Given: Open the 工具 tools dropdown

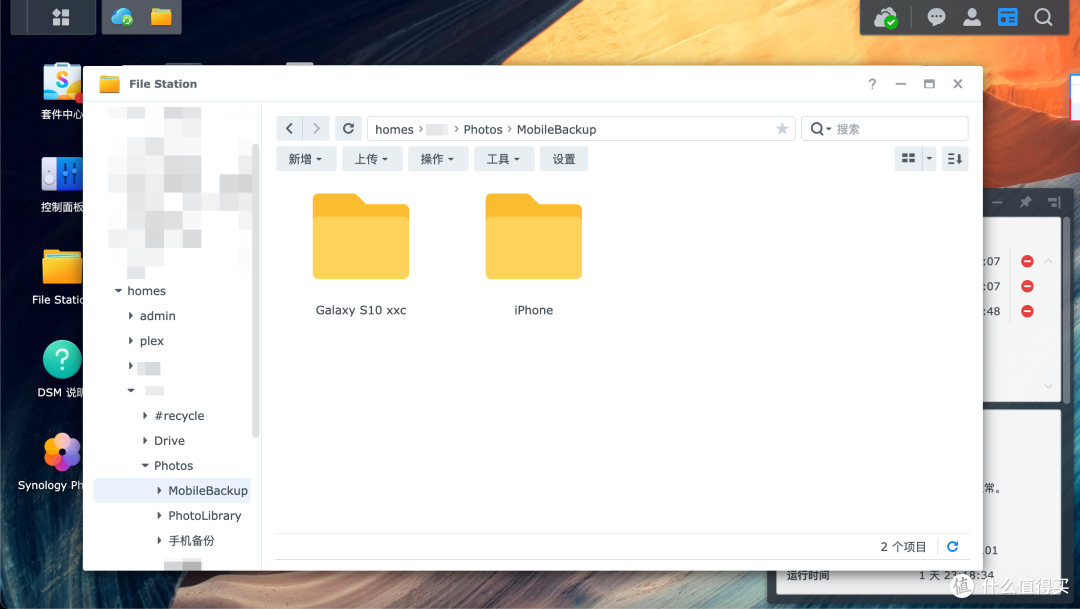Looking at the screenshot, I should (503, 158).
